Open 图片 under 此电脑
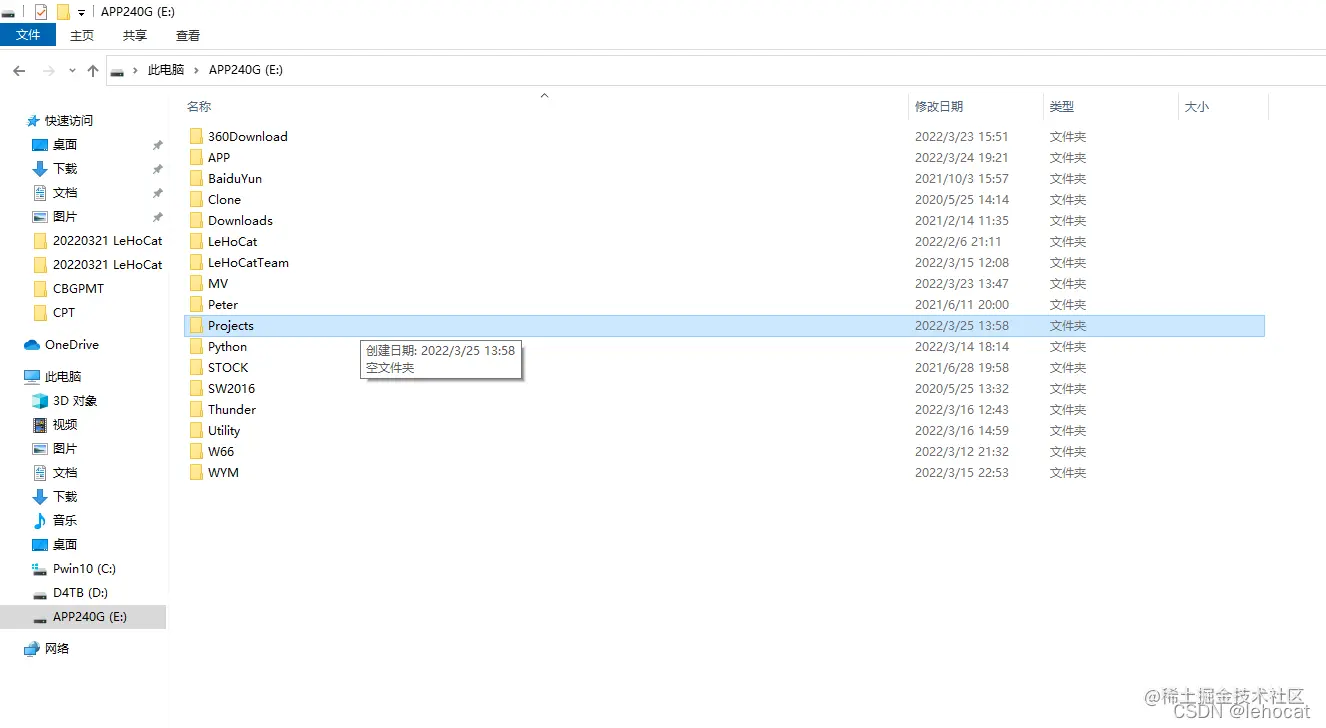1326x728 pixels. (x=65, y=448)
